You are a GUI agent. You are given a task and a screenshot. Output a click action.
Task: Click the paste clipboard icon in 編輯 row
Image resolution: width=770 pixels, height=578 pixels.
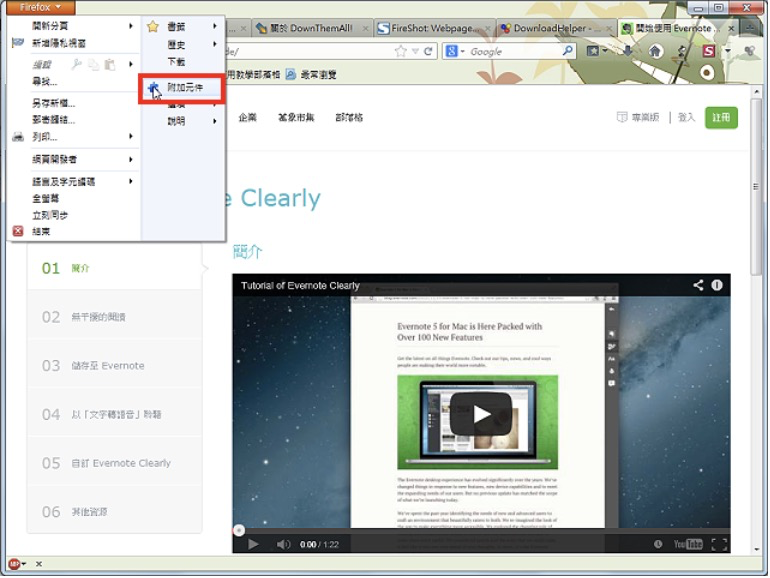tap(110, 64)
